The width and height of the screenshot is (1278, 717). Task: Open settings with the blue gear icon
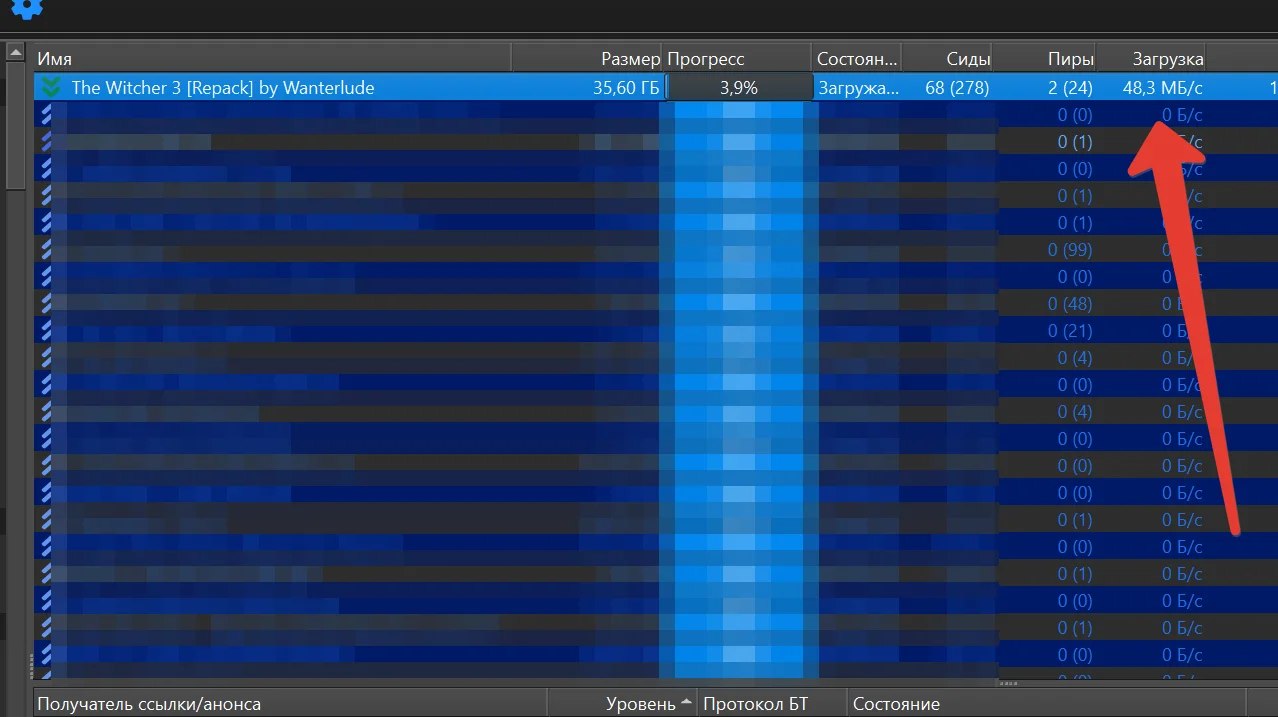27,8
